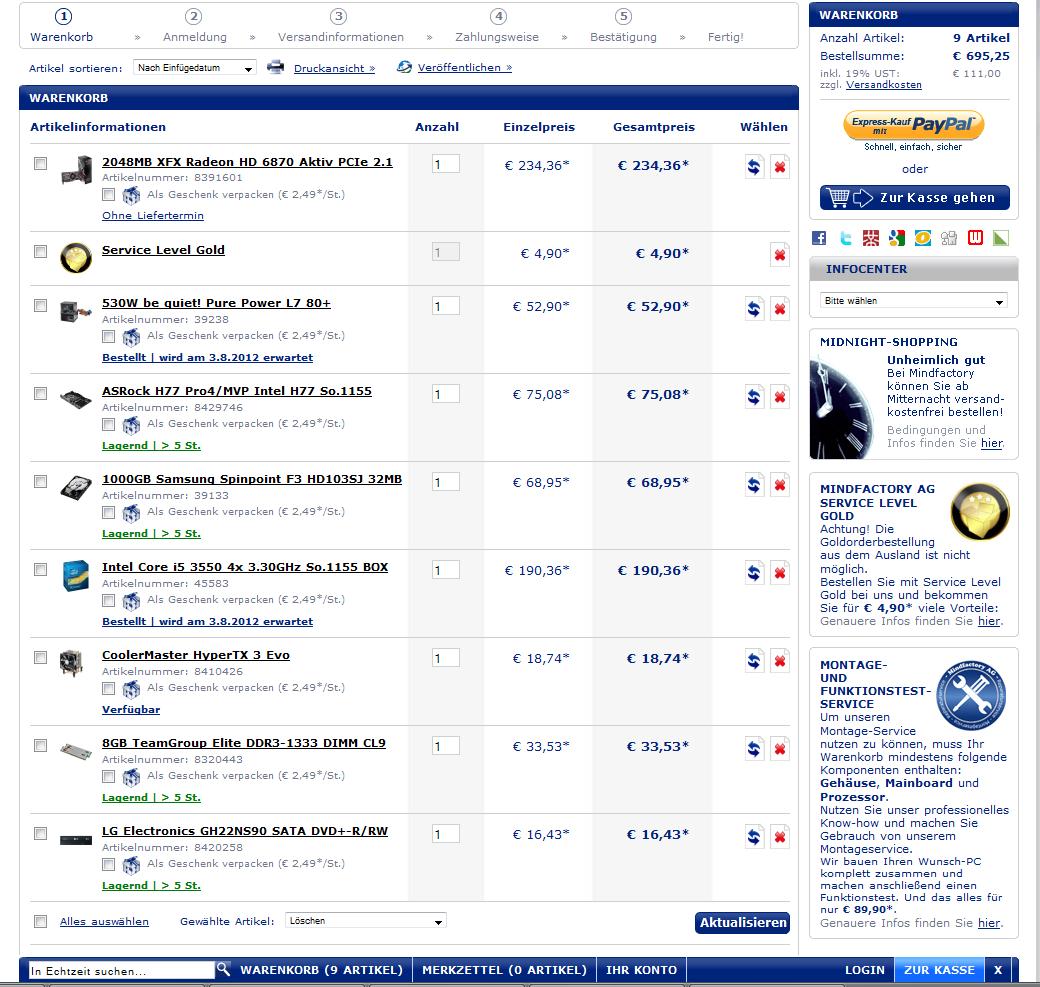The width and height of the screenshot is (1040, 987).
Task: Enable gift wrapping for Samsung Spinpoint F3
Action: 109,512
